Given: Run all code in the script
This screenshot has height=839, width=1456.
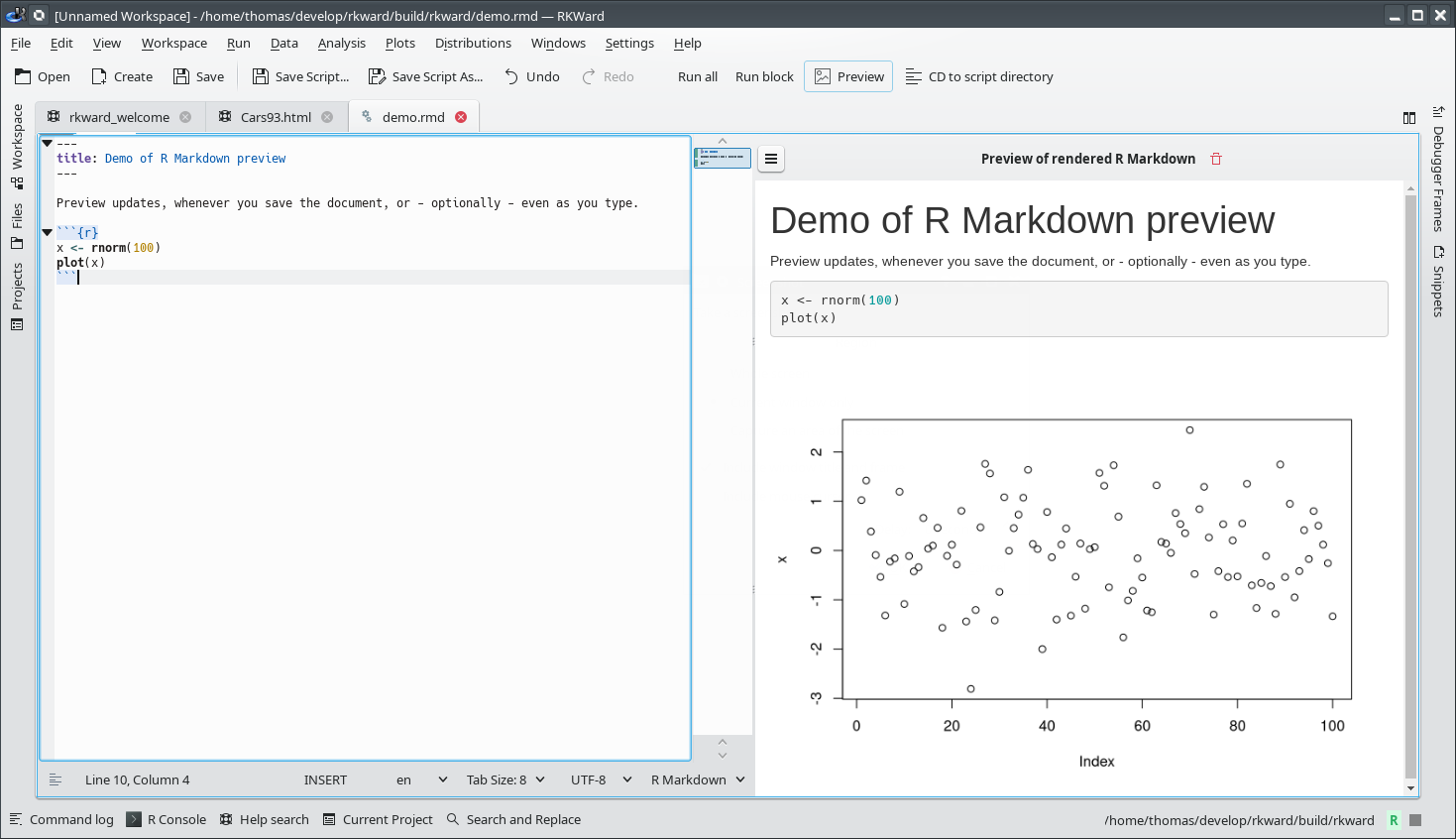Looking at the screenshot, I should coord(698,76).
